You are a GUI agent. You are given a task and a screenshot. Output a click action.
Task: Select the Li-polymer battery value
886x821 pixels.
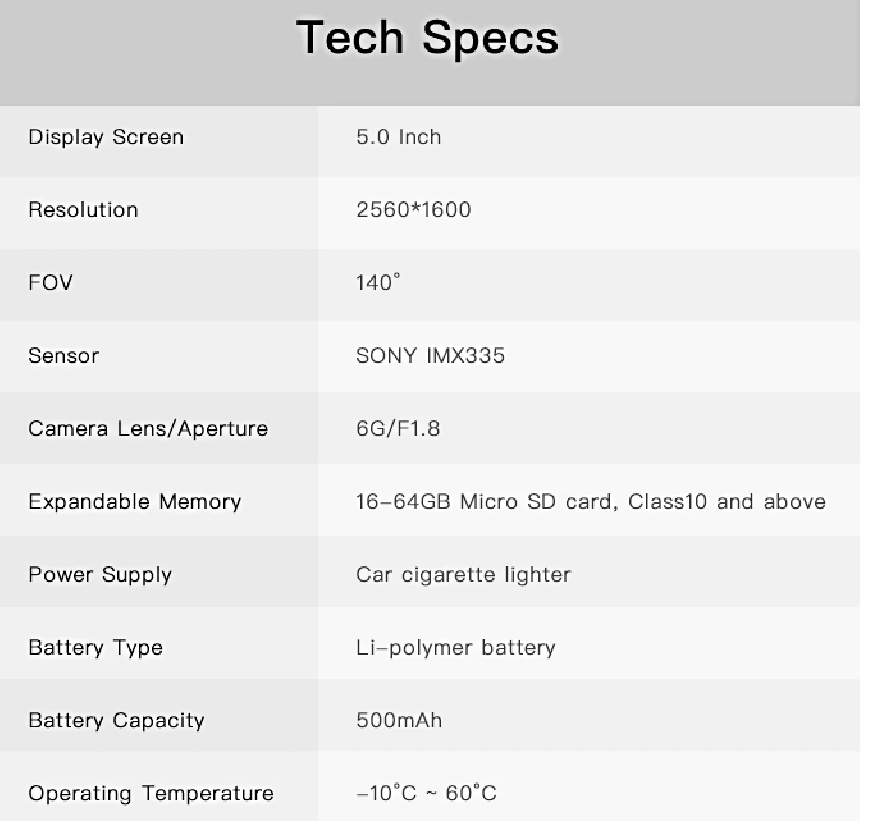tap(455, 648)
